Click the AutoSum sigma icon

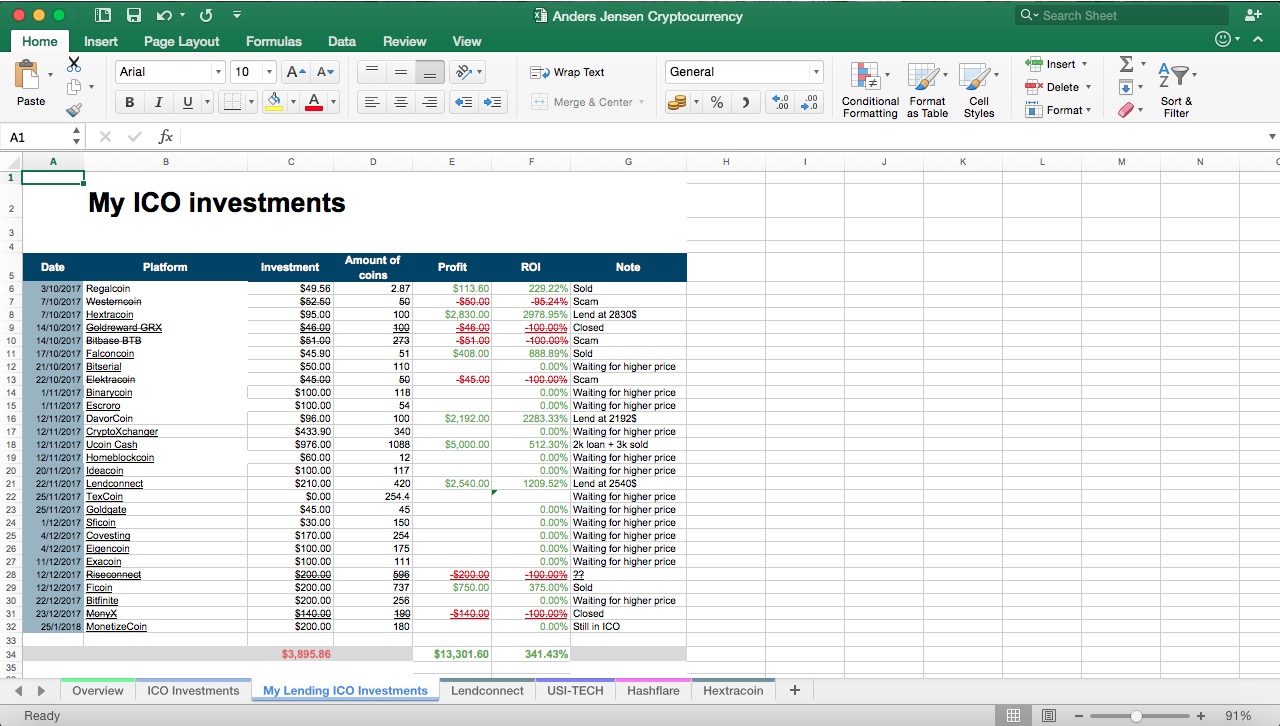click(1126, 64)
